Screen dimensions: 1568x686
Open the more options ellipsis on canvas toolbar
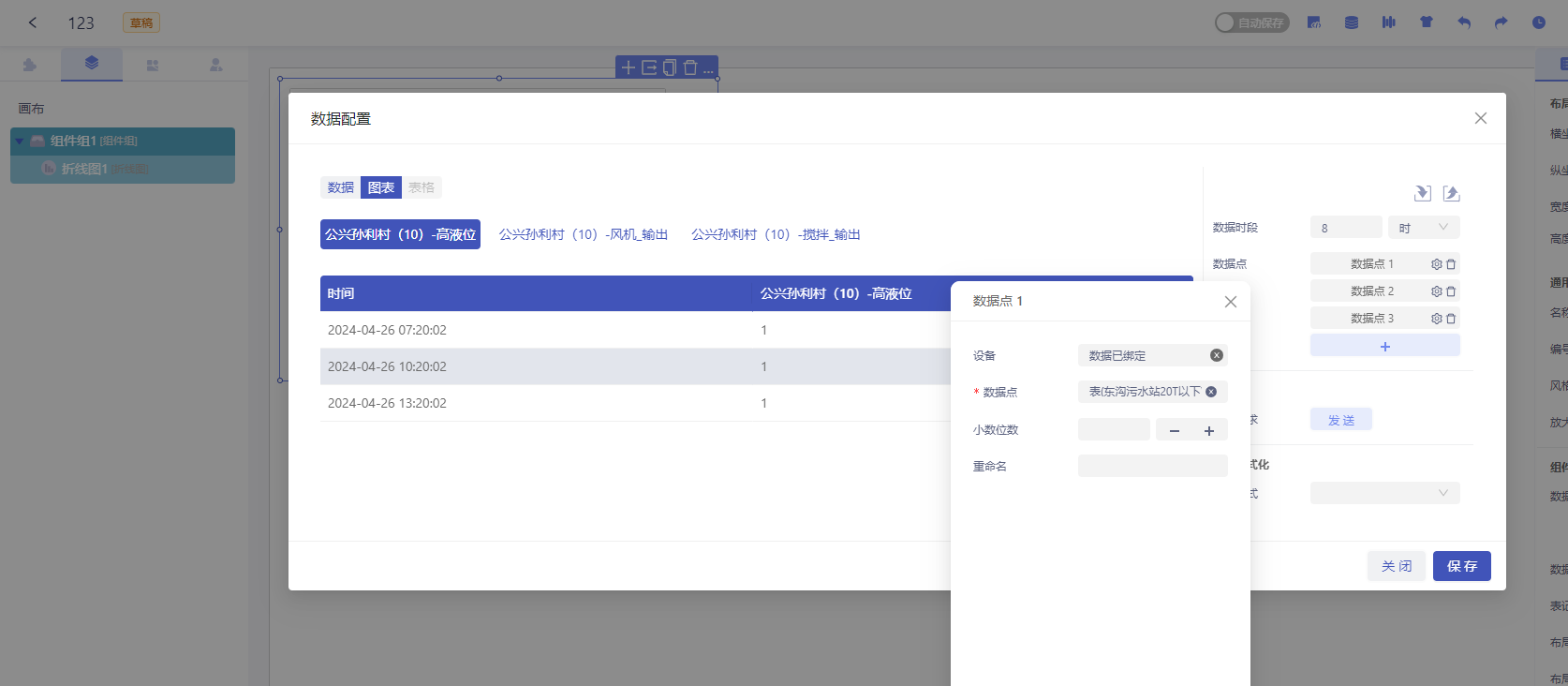tap(708, 69)
